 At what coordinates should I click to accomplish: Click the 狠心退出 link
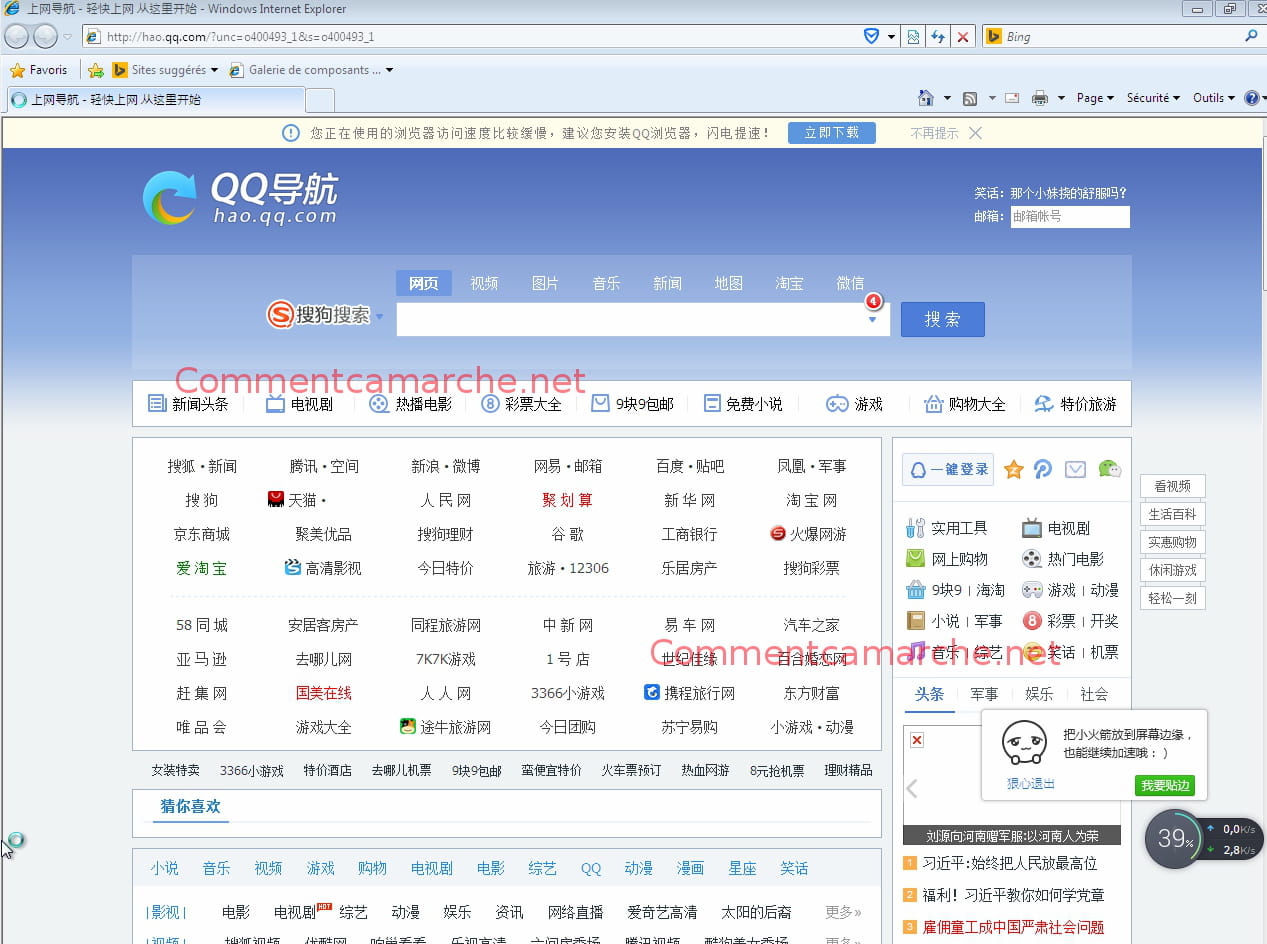(1031, 784)
